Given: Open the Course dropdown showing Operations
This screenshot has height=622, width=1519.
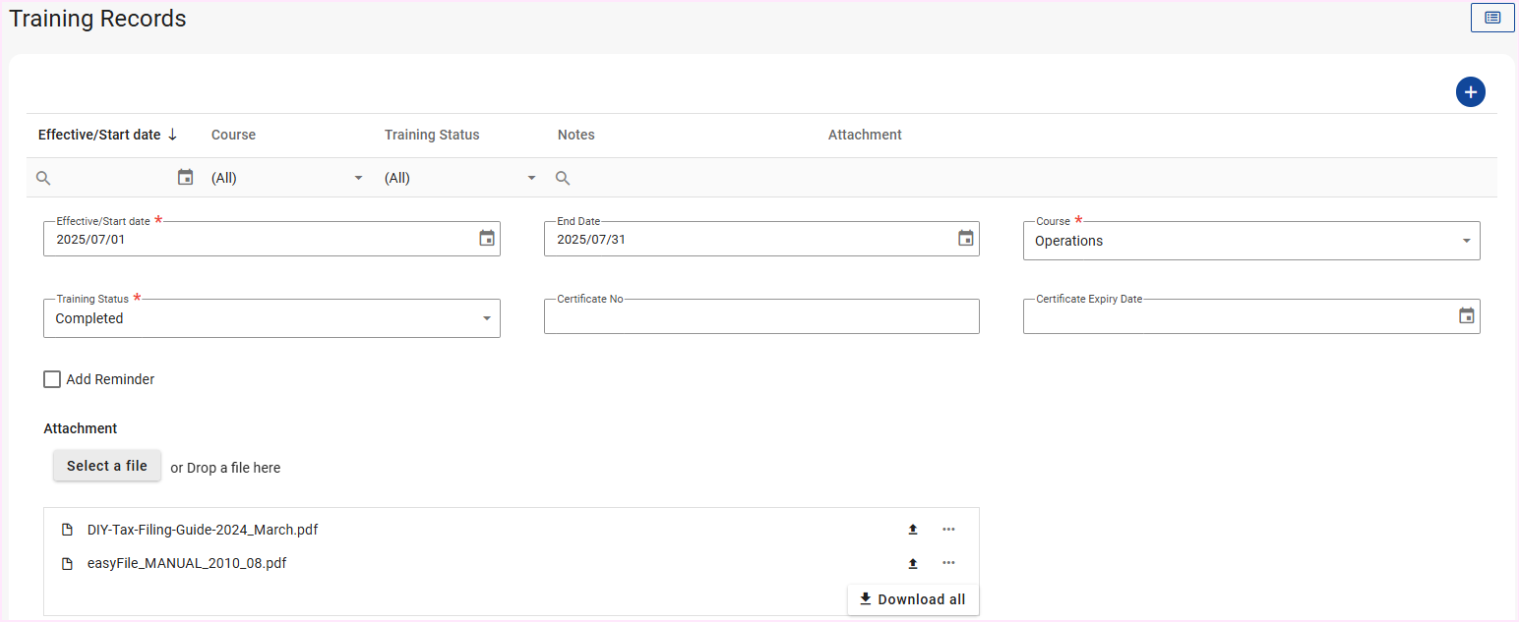Looking at the screenshot, I should (x=1250, y=241).
